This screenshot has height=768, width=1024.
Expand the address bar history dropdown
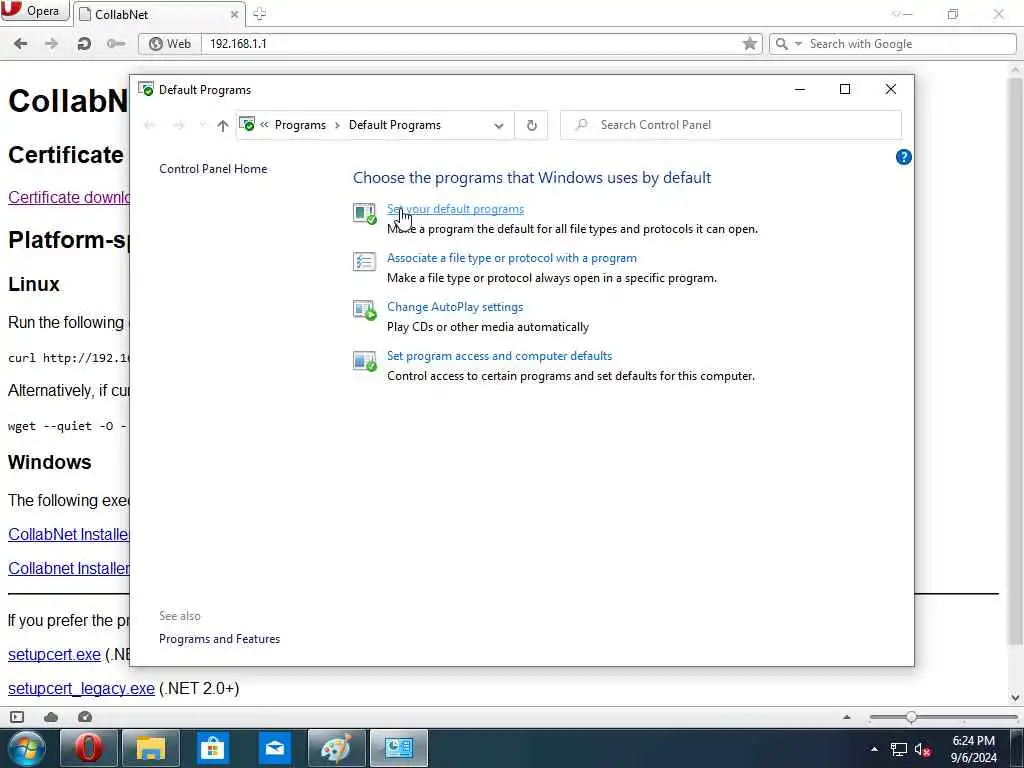click(x=499, y=125)
